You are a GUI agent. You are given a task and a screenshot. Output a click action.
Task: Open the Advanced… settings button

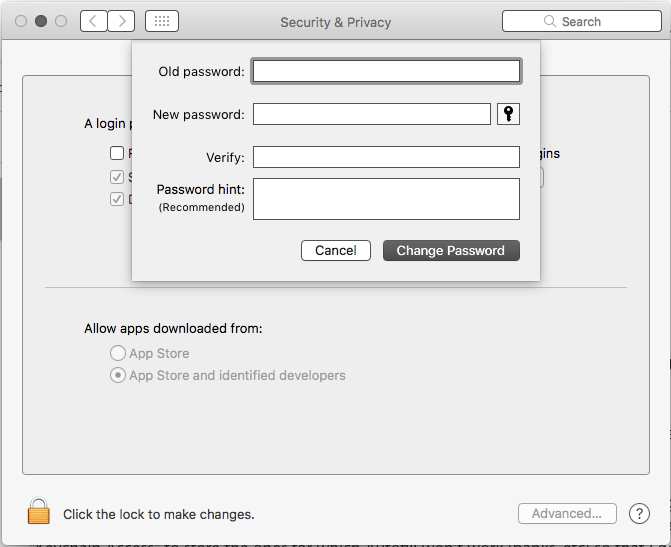coord(566,513)
